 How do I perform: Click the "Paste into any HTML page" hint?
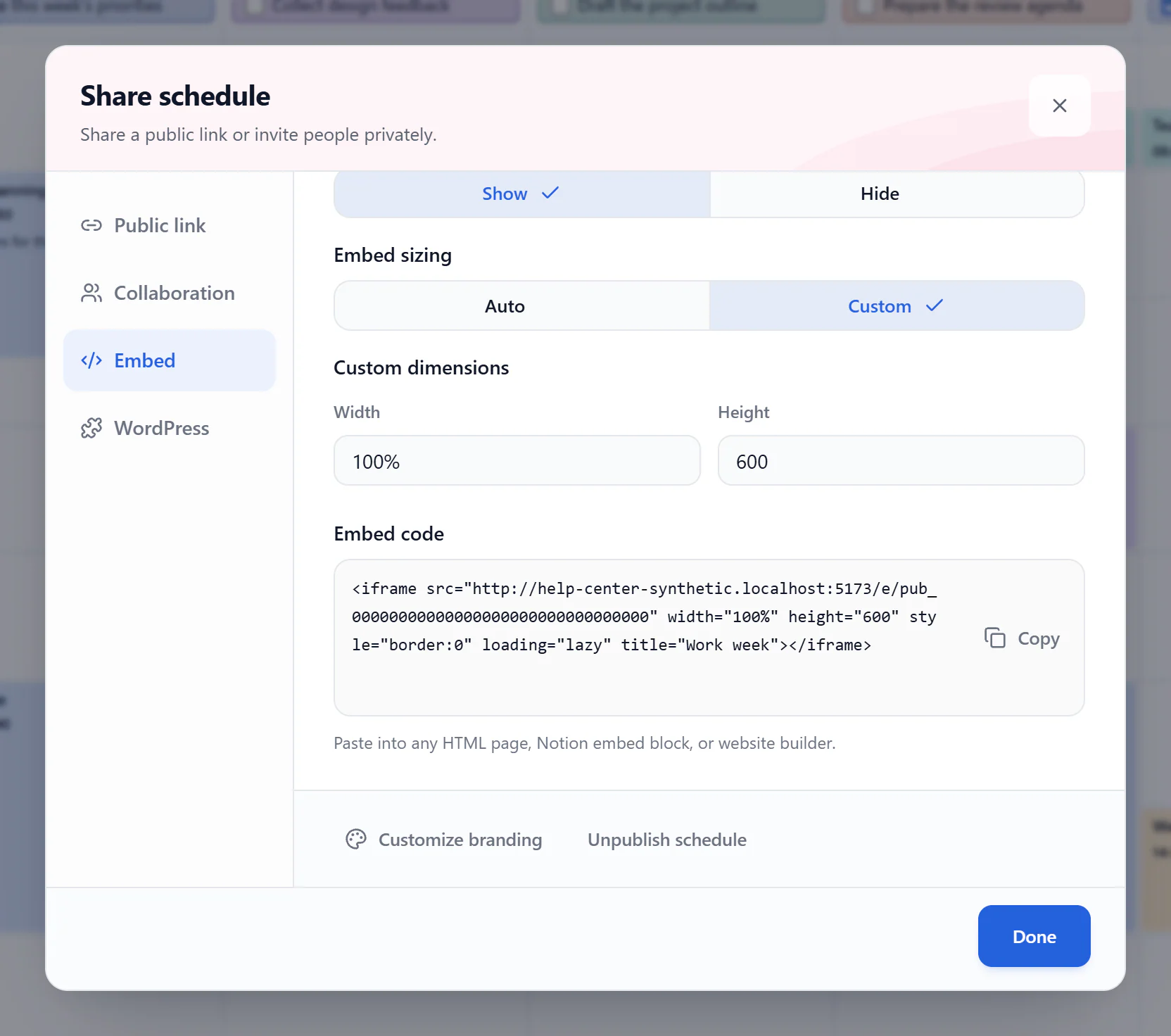click(584, 743)
